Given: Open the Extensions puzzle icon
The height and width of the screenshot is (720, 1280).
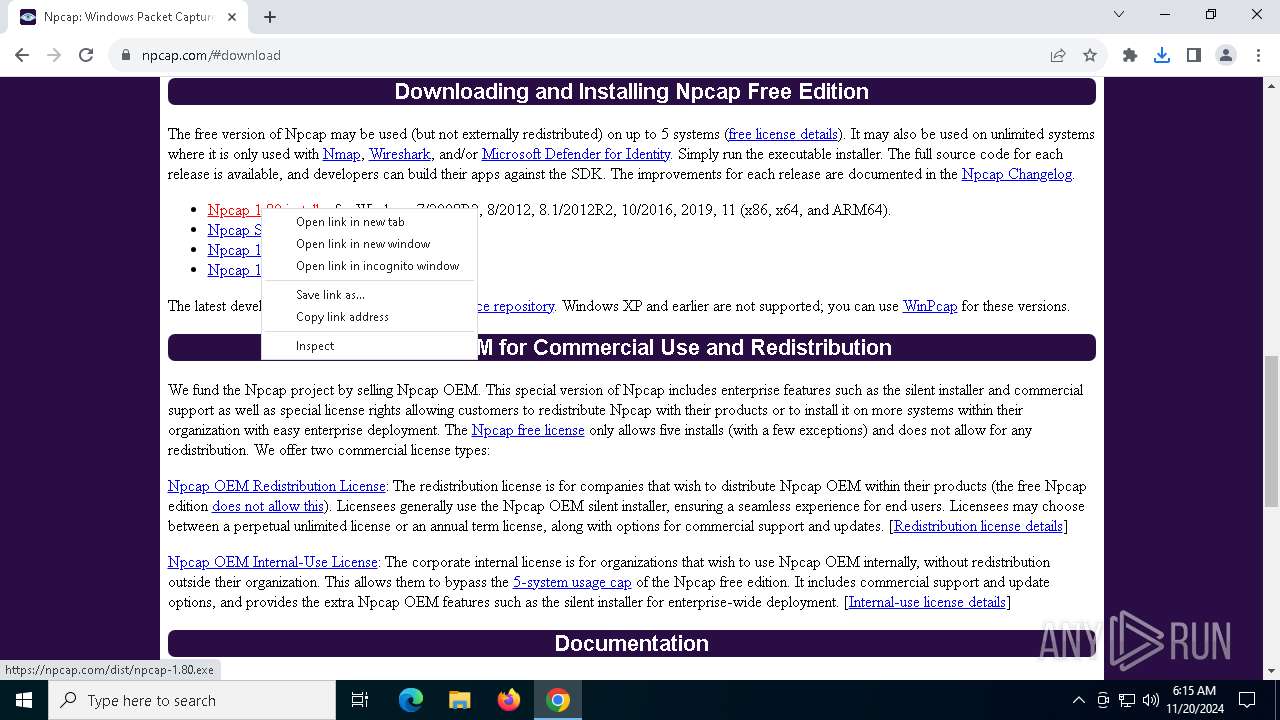Looking at the screenshot, I should (x=1130, y=55).
